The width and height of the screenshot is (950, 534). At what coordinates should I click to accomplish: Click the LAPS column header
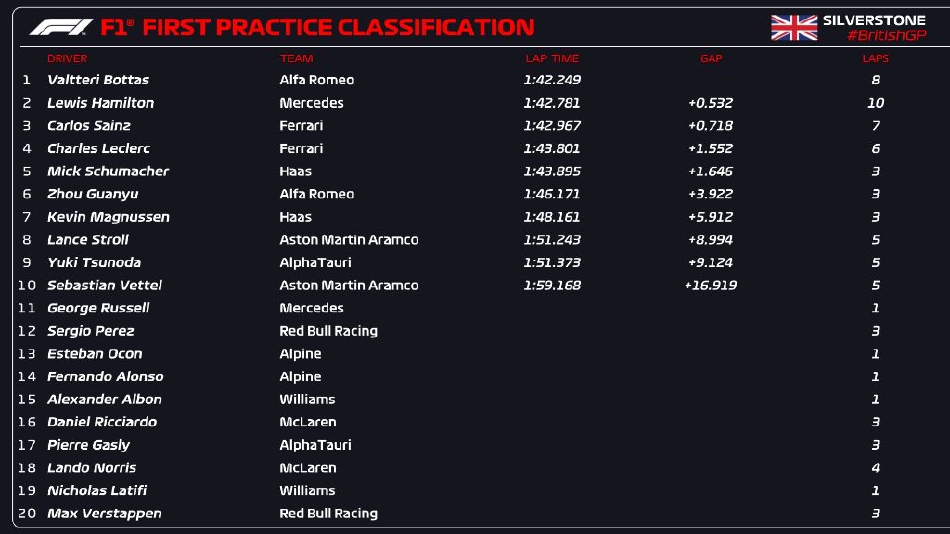[x=876, y=59]
